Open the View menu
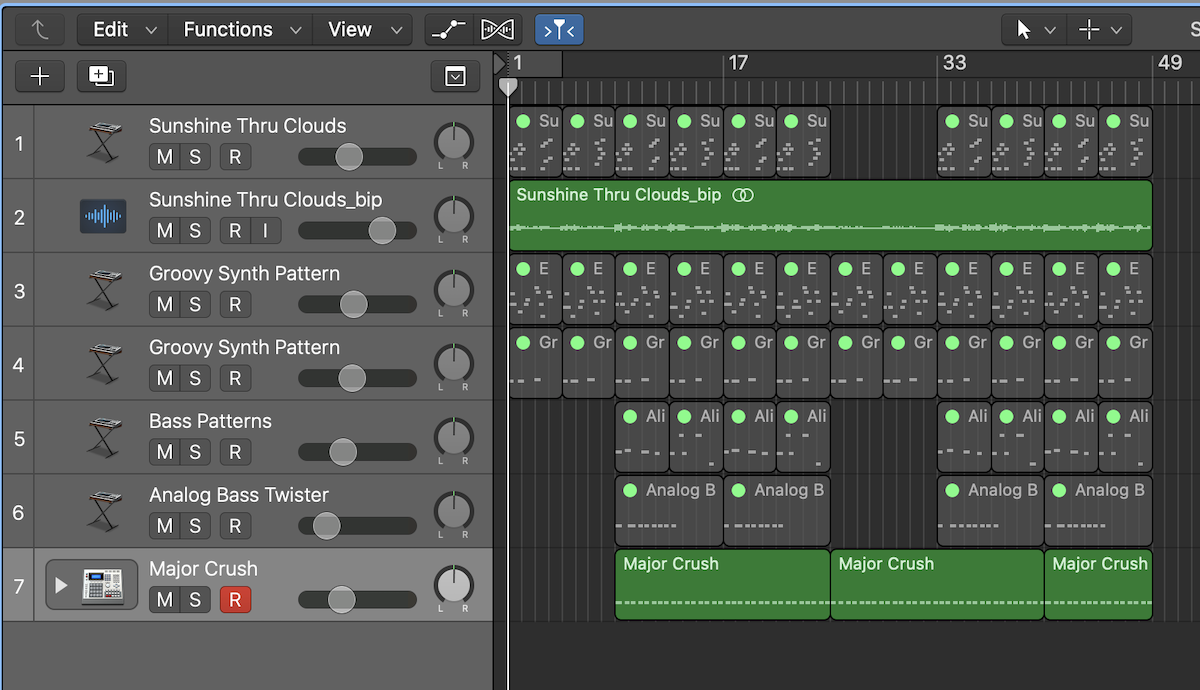Image resolution: width=1200 pixels, height=690 pixels. [x=362, y=30]
